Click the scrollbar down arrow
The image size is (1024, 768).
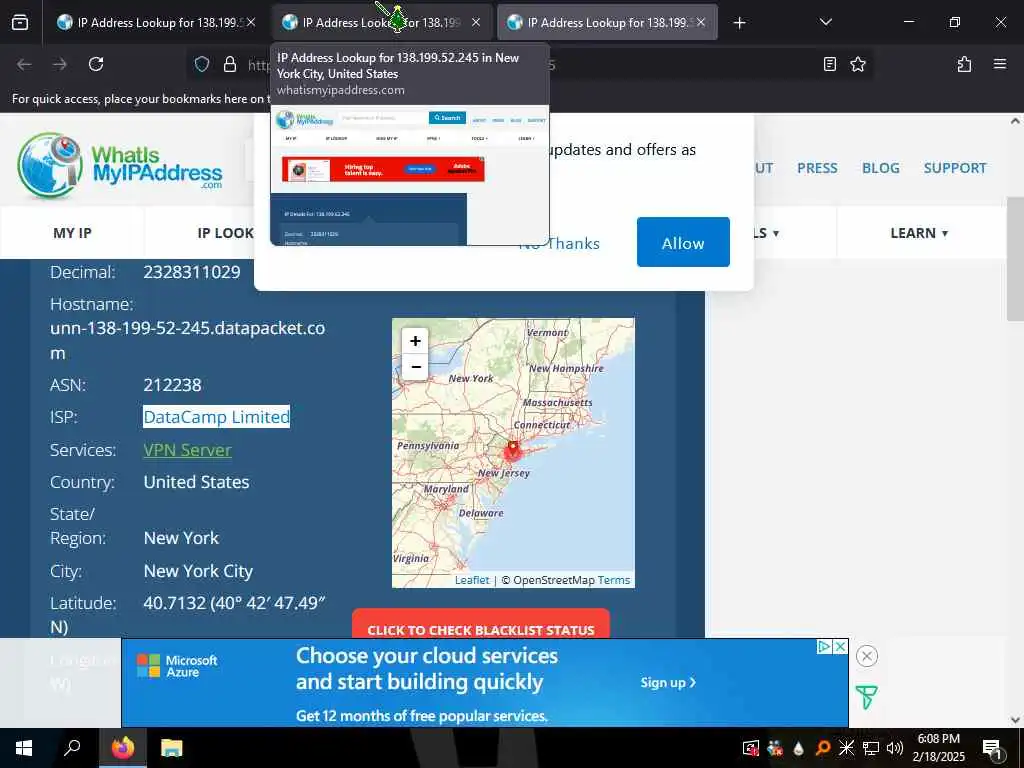(x=1015, y=720)
